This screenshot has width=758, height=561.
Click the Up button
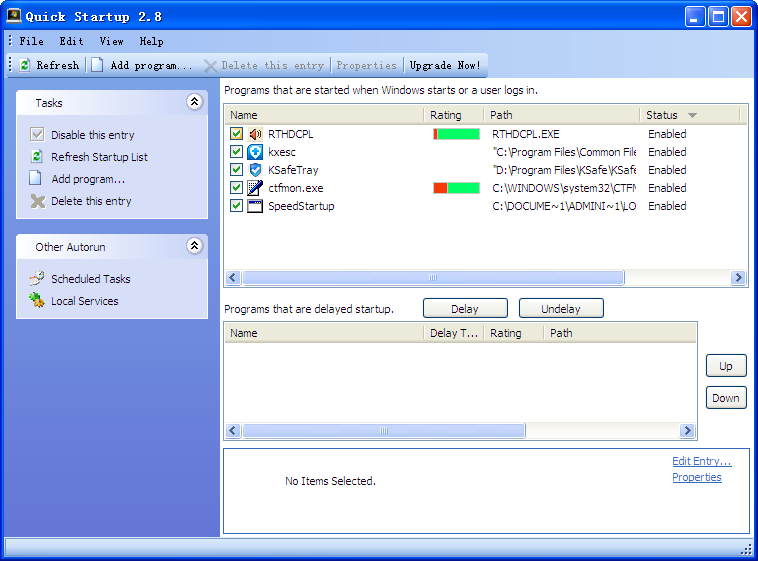(x=726, y=366)
